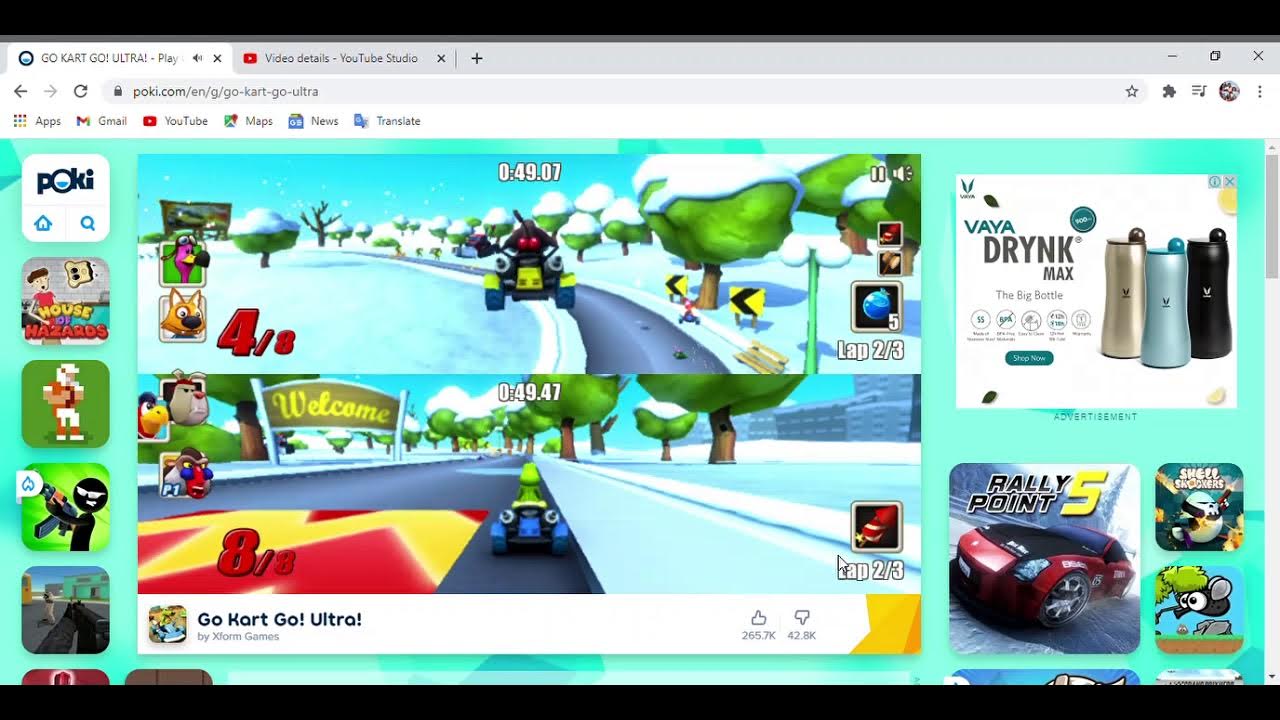The image size is (1280, 720).
Task: Open the pixel wrestler game thumbnail
Action: pyautogui.click(x=66, y=404)
